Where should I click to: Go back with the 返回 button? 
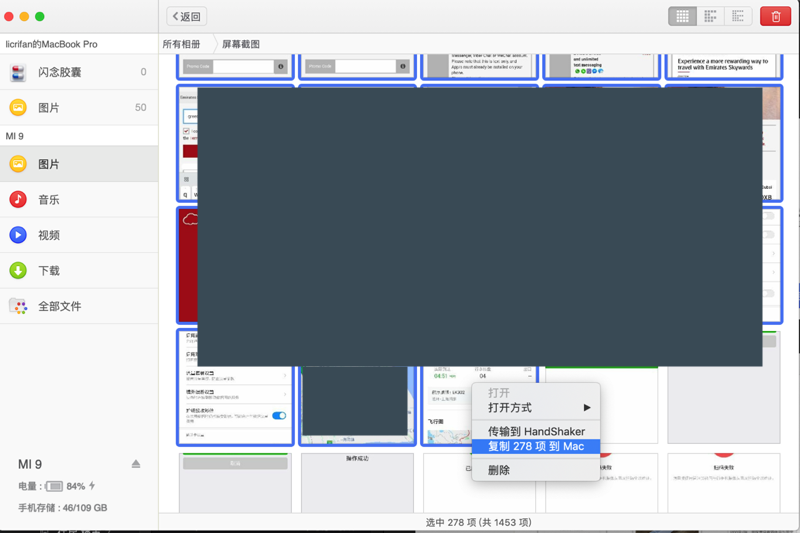click(x=187, y=16)
